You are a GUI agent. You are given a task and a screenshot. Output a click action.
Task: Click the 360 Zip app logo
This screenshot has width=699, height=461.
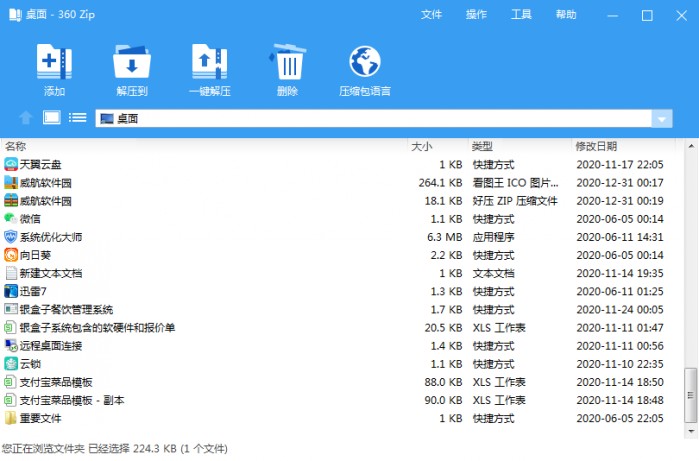pos(15,15)
